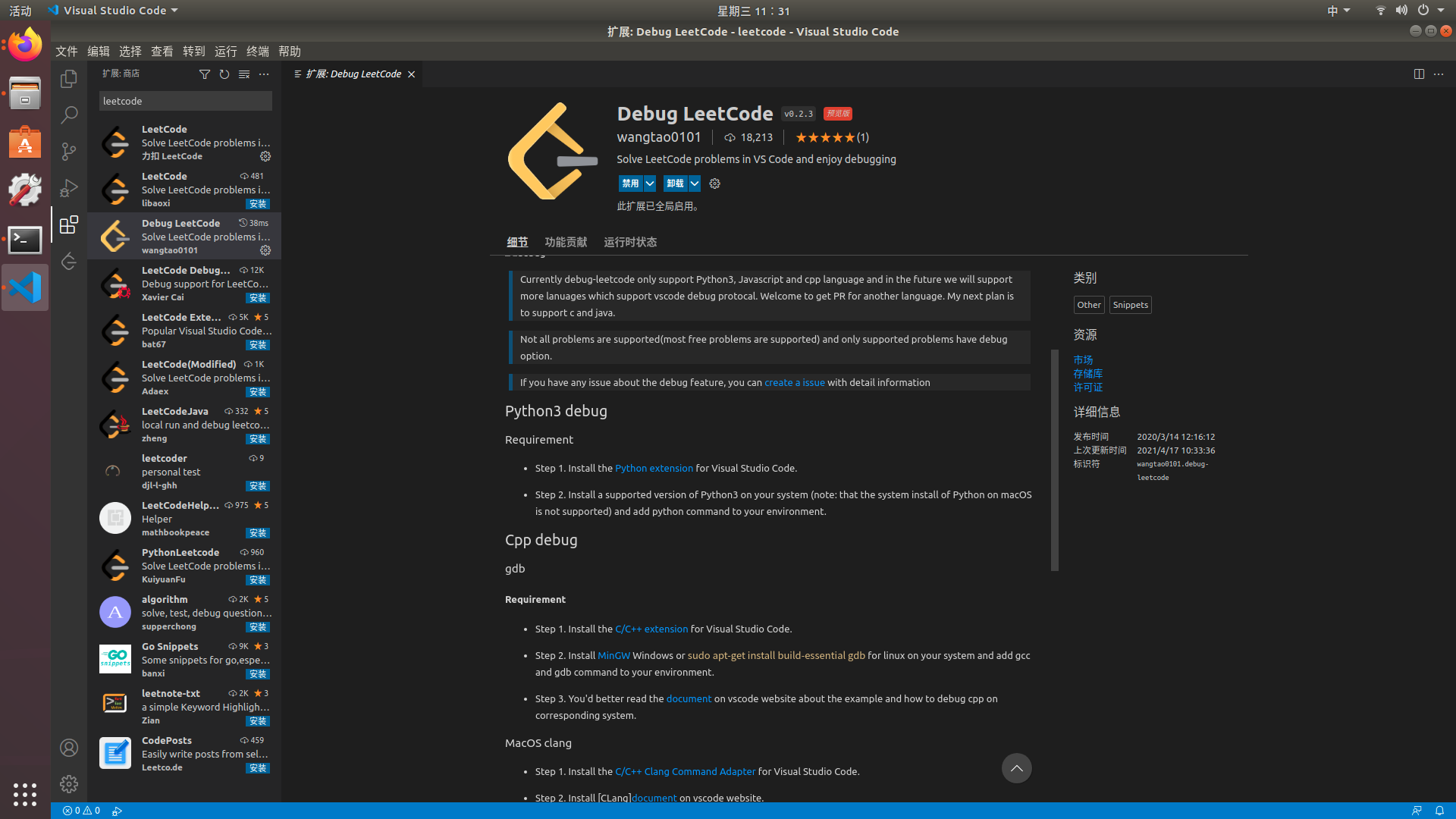Click the filter extensions funnel icon
Viewport: 1456px width, 819px height.
coord(205,74)
